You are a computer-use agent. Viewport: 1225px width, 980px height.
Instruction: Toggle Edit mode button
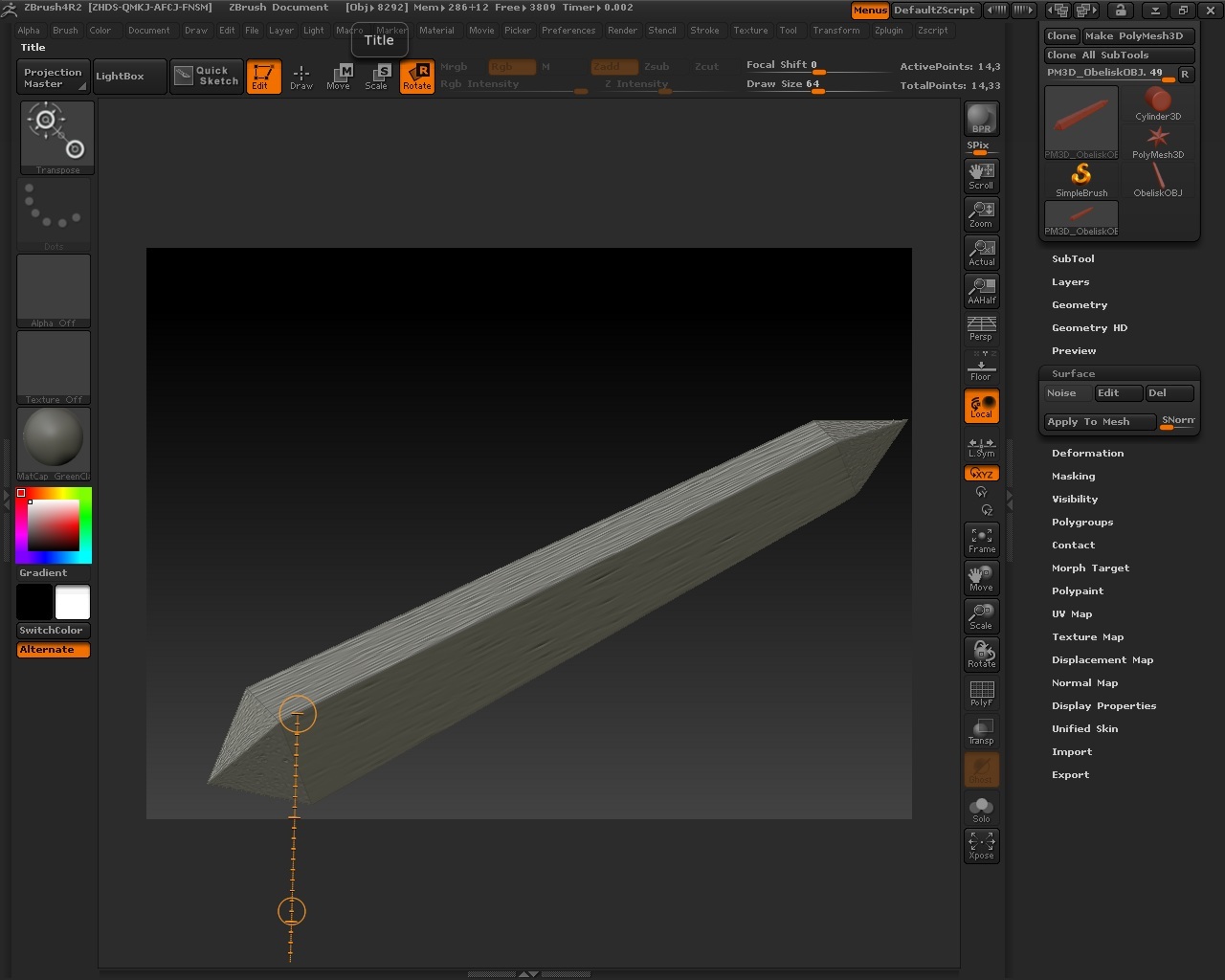coord(263,77)
